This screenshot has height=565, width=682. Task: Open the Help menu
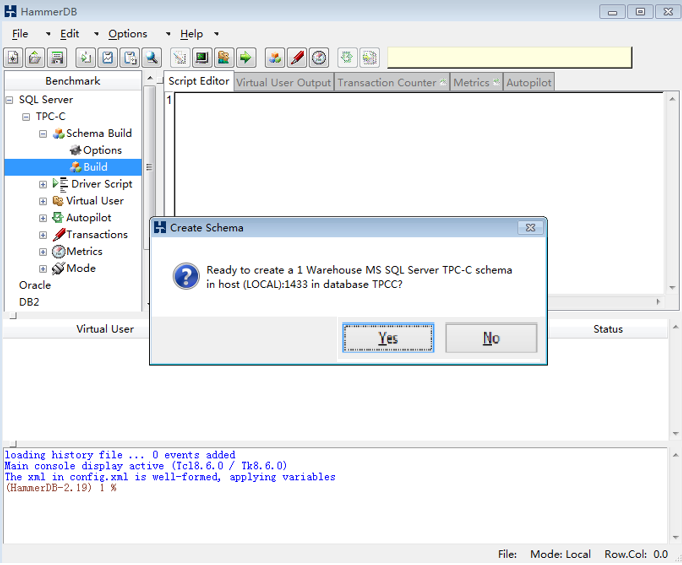click(191, 34)
